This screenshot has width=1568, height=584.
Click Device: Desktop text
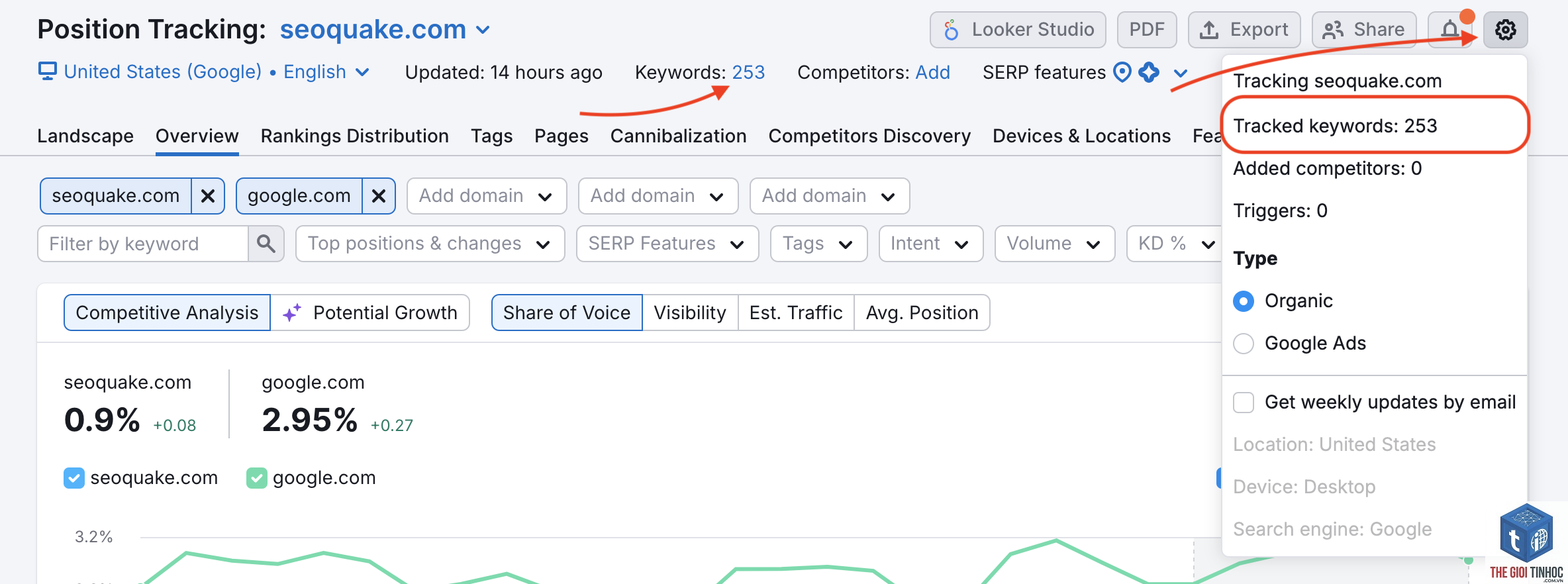(x=1304, y=487)
